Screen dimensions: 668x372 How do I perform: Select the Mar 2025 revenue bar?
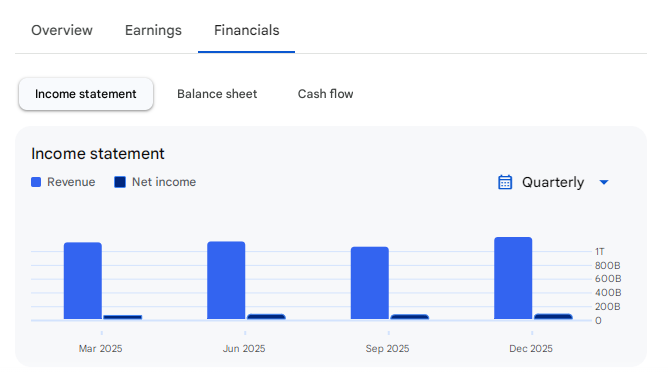coord(83,281)
